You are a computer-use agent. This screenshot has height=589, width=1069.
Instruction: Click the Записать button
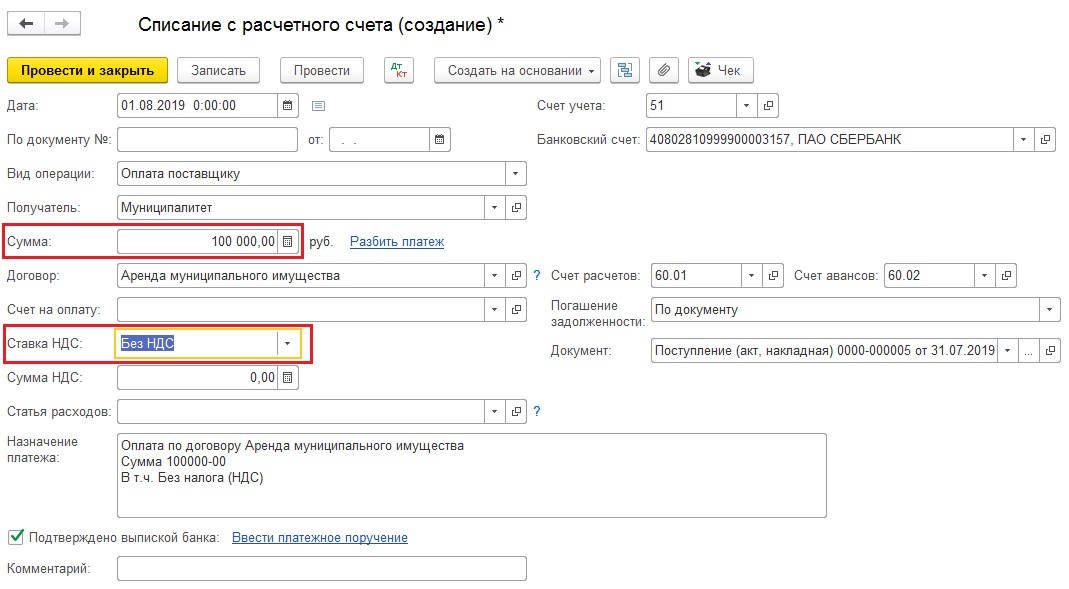point(218,70)
